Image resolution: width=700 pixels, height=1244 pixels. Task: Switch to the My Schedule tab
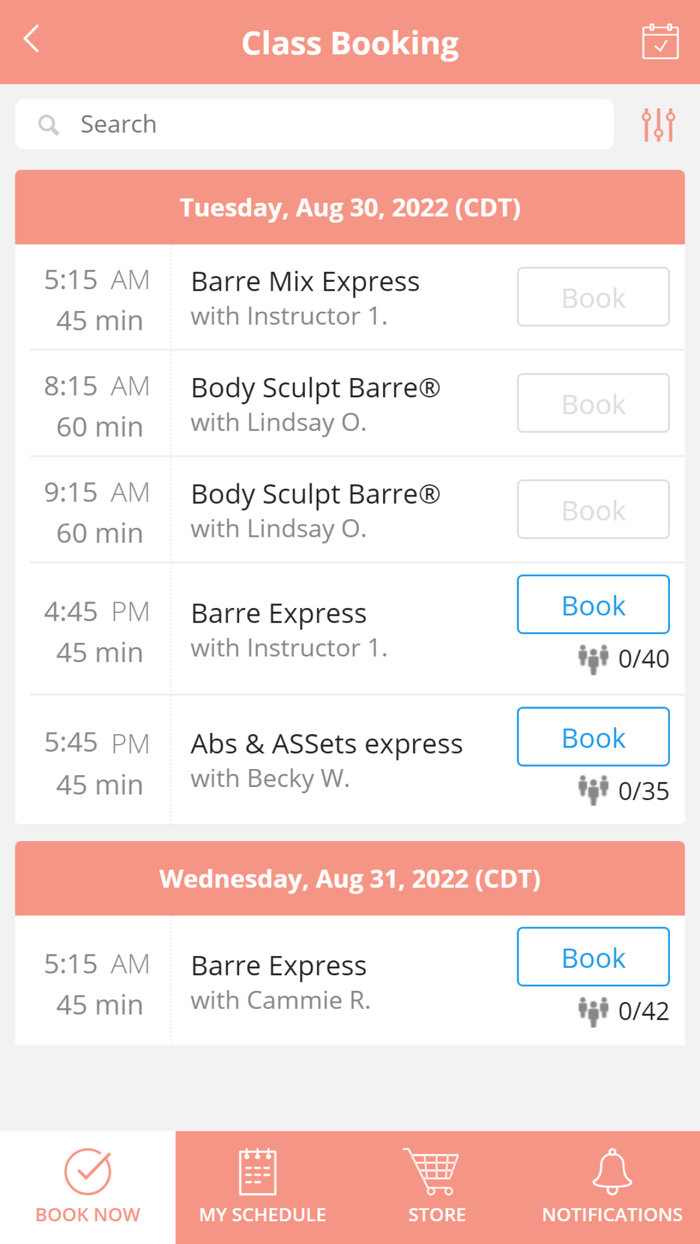tap(260, 1188)
